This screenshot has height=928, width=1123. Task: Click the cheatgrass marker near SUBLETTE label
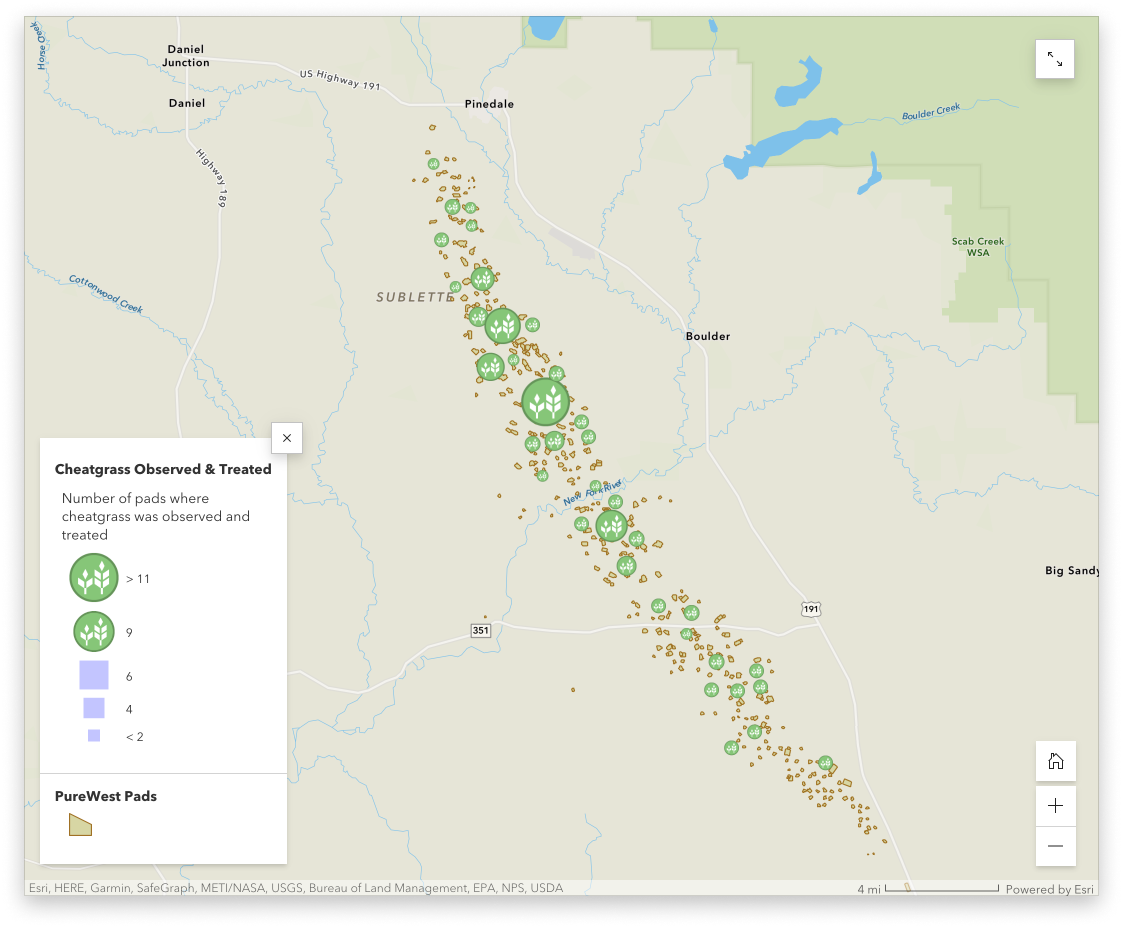click(x=455, y=286)
